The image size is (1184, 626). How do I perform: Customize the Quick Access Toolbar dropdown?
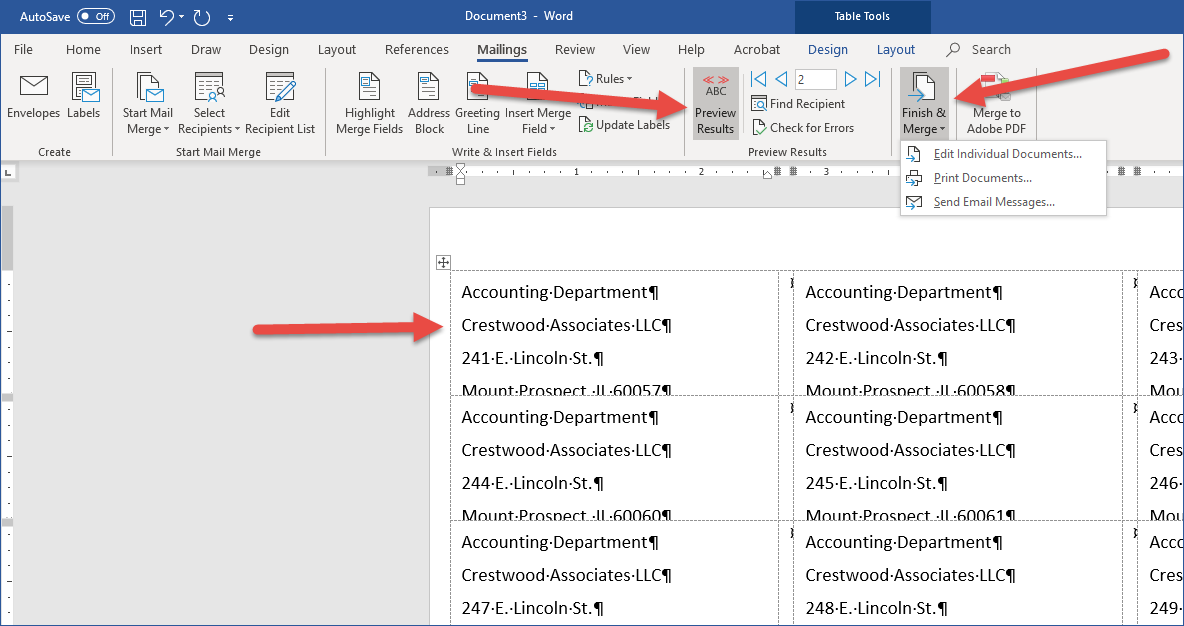[x=230, y=17]
